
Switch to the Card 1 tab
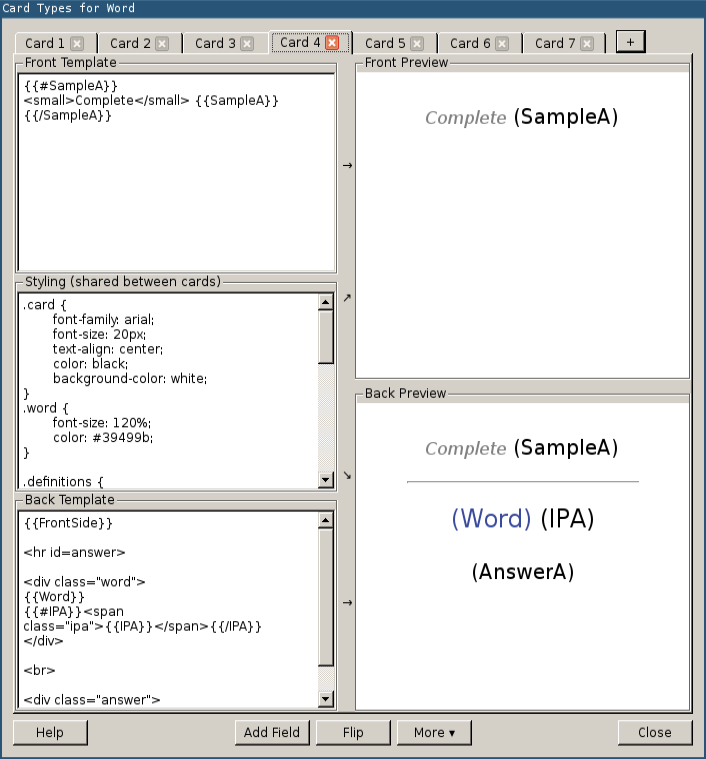(45, 44)
